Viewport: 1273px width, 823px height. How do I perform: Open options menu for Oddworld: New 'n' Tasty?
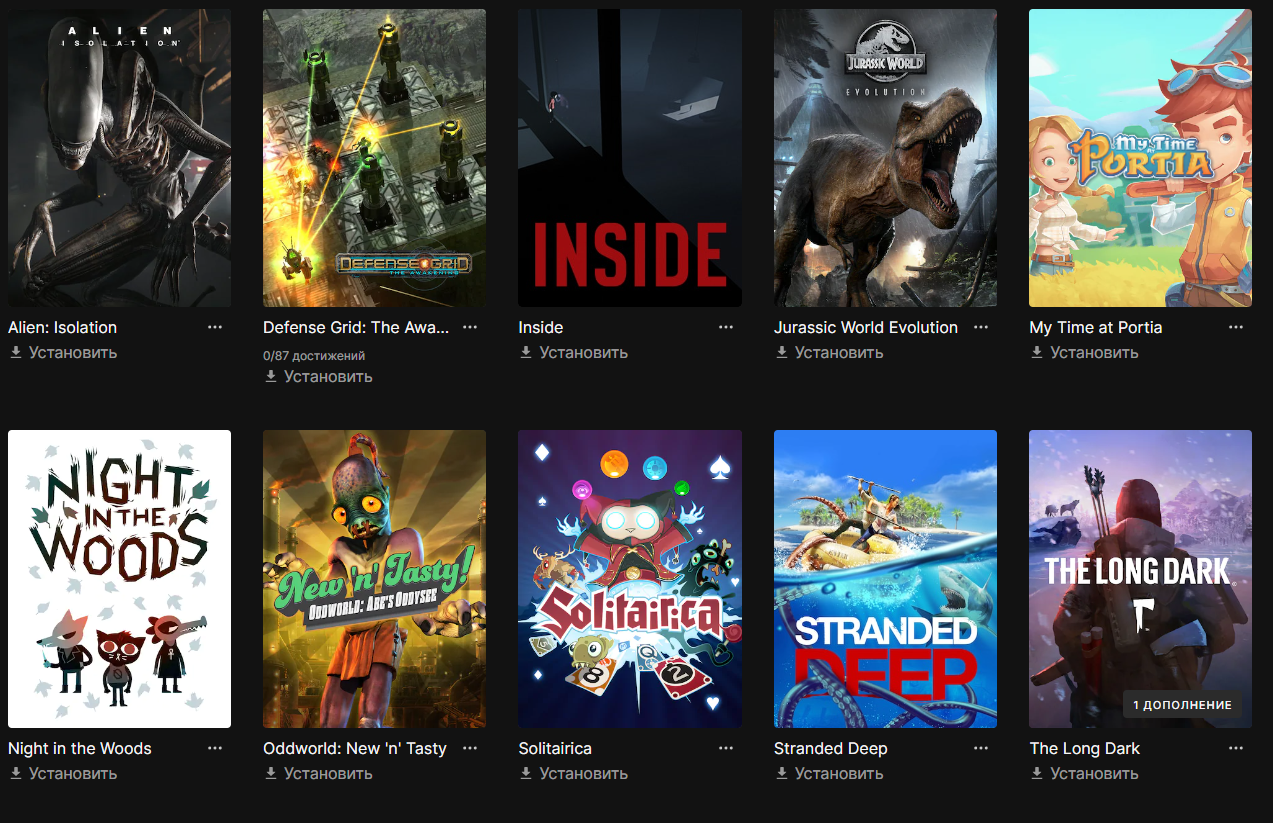(x=470, y=748)
